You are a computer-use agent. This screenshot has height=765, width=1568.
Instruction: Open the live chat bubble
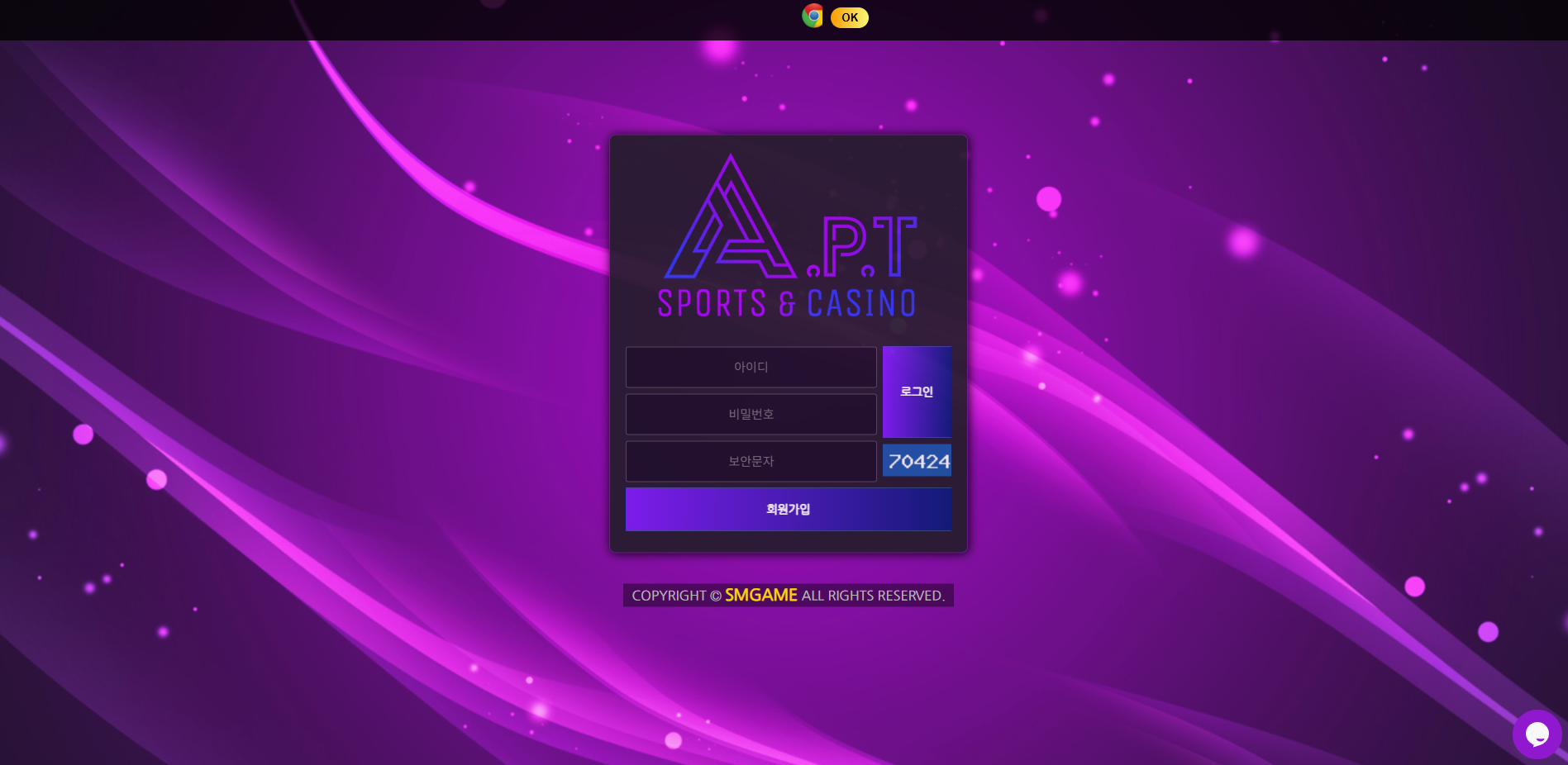point(1537,734)
